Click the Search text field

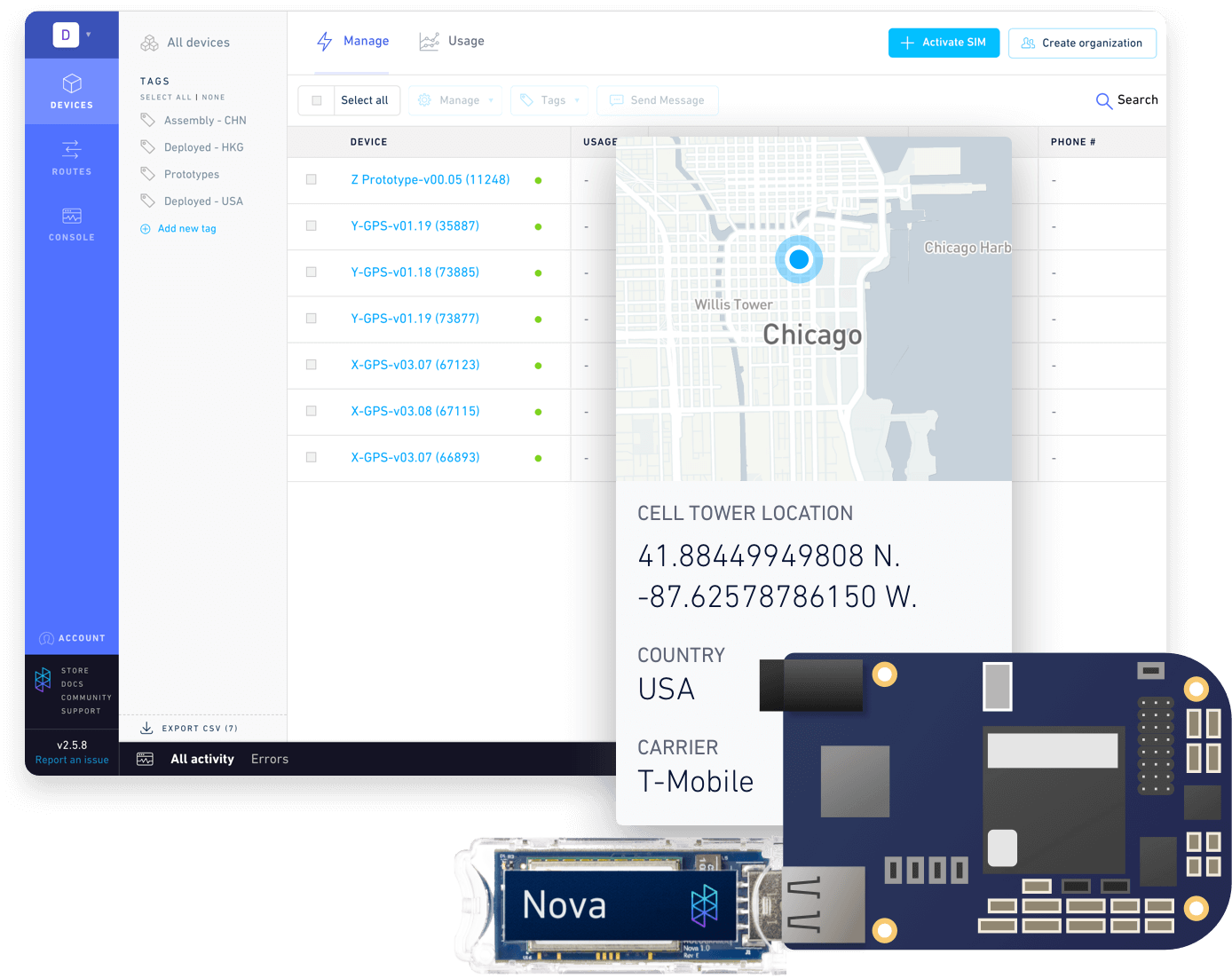(1138, 100)
